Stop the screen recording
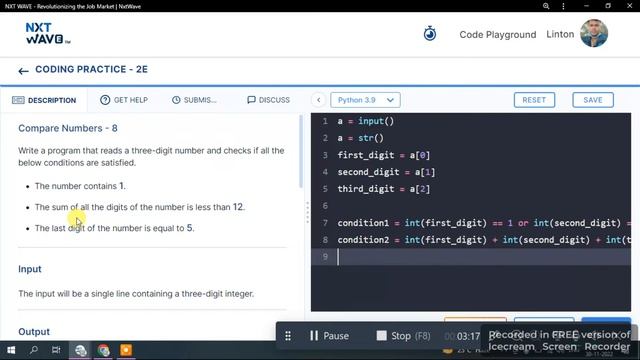This screenshot has height=360, width=640. (x=403, y=336)
